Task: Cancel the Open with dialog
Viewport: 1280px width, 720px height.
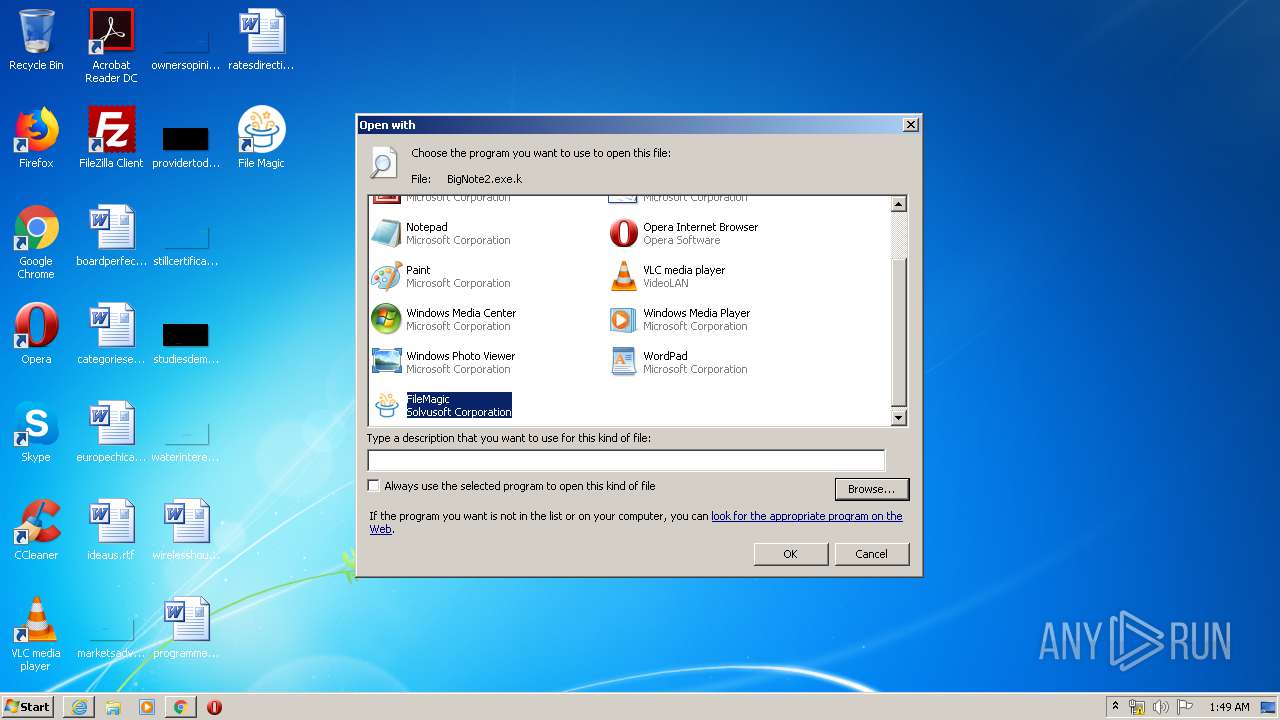Action: pos(872,554)
